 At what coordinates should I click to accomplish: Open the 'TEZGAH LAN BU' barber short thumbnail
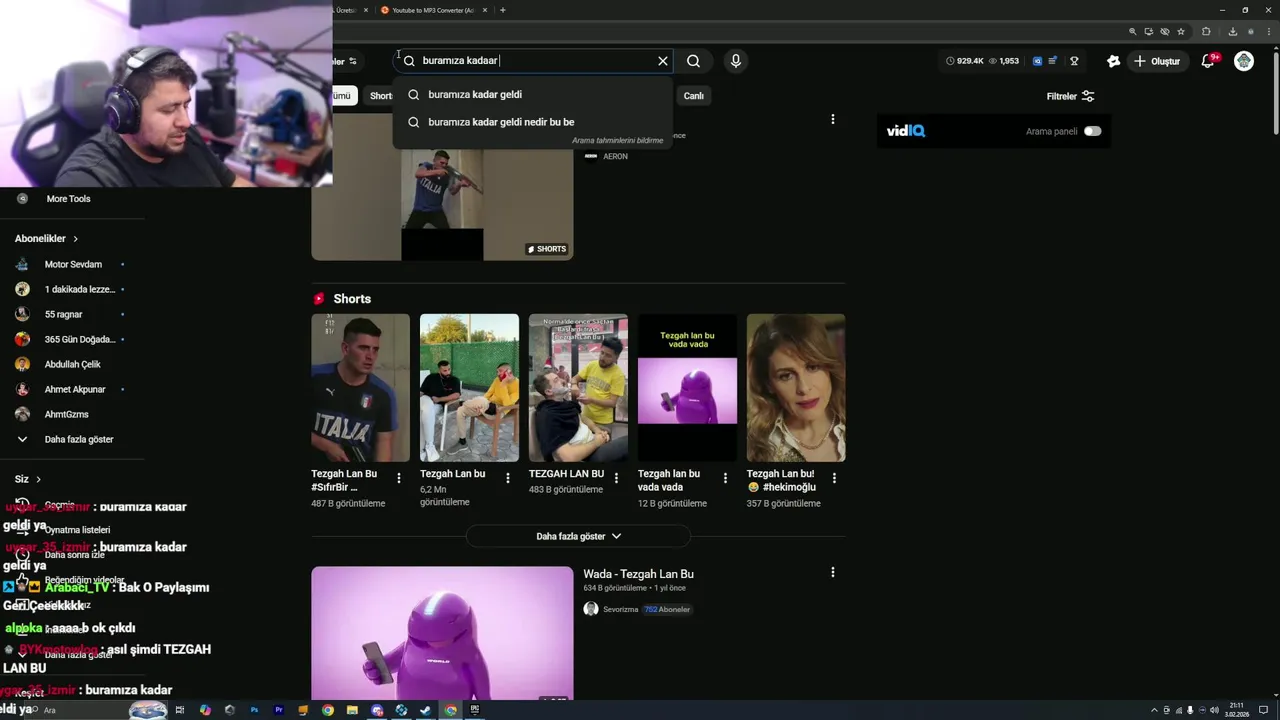point(578,388)
